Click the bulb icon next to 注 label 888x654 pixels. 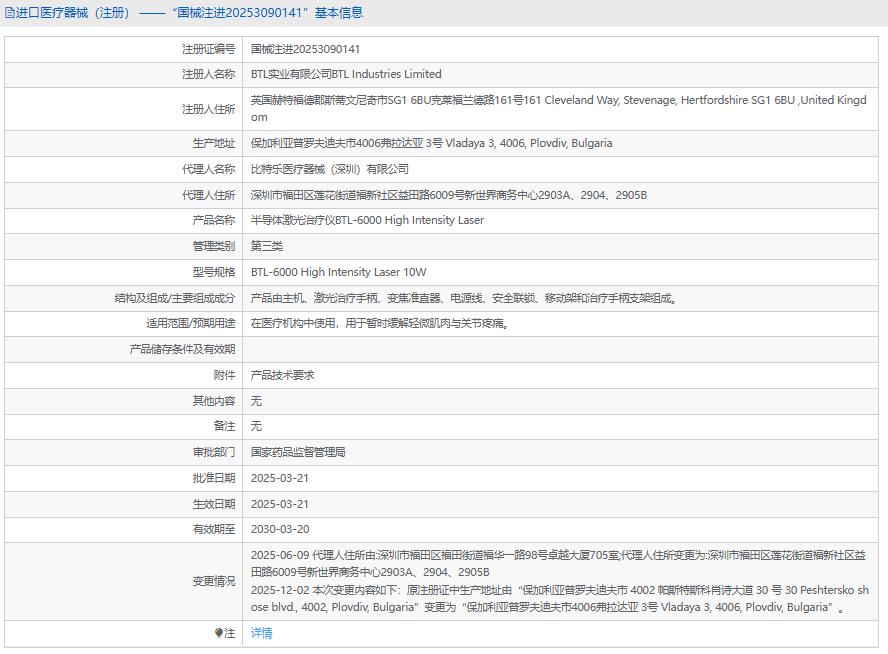click(220, 633)
